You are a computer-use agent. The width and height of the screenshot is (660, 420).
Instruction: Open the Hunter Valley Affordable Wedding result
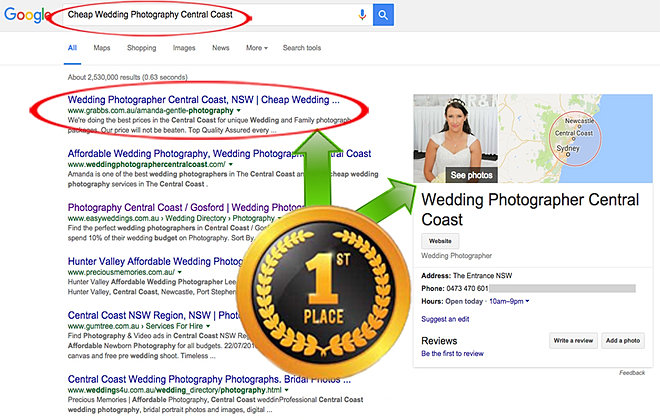(x=155, y=261)
